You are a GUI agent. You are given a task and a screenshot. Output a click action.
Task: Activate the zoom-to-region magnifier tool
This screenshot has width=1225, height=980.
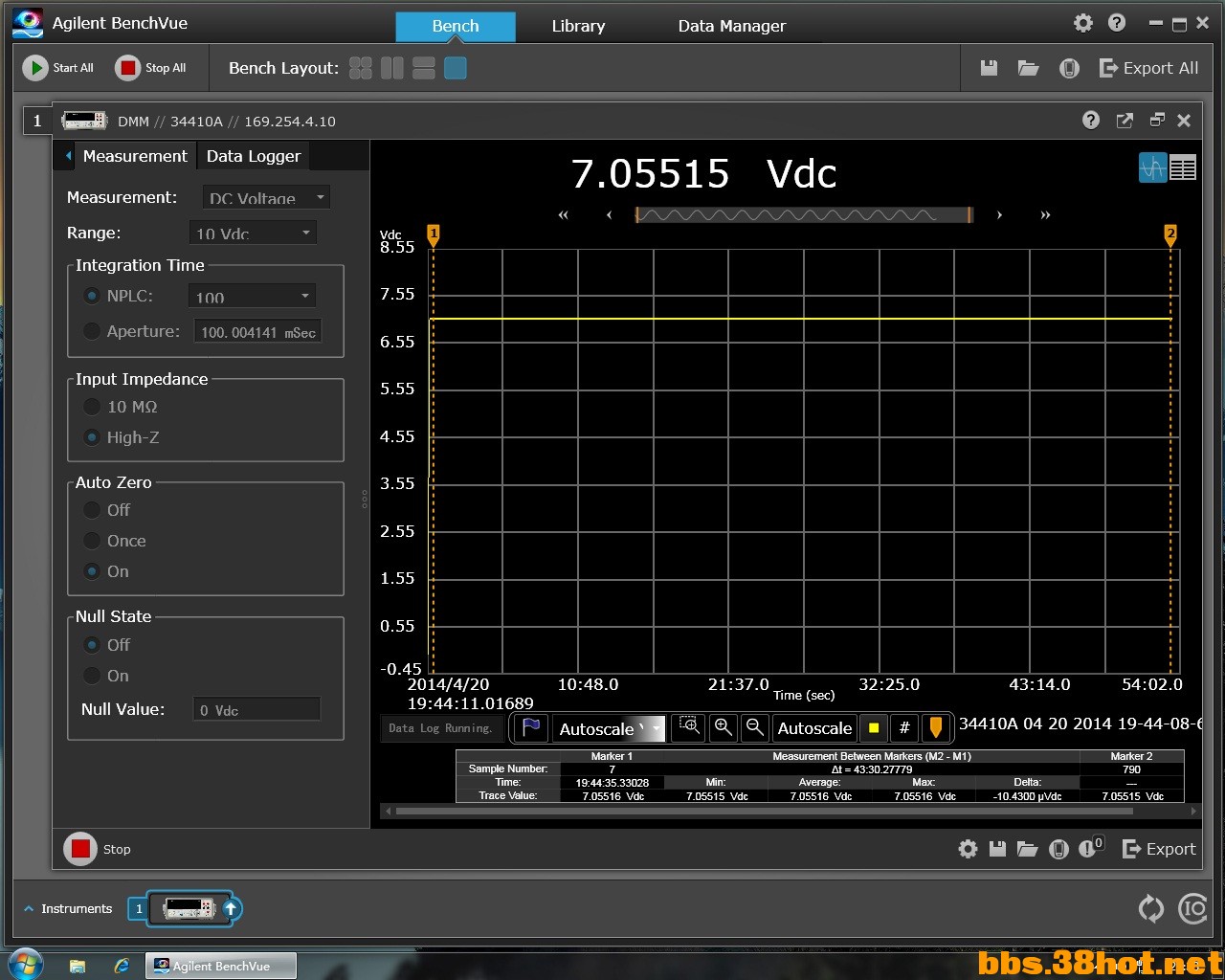(689, 726)
